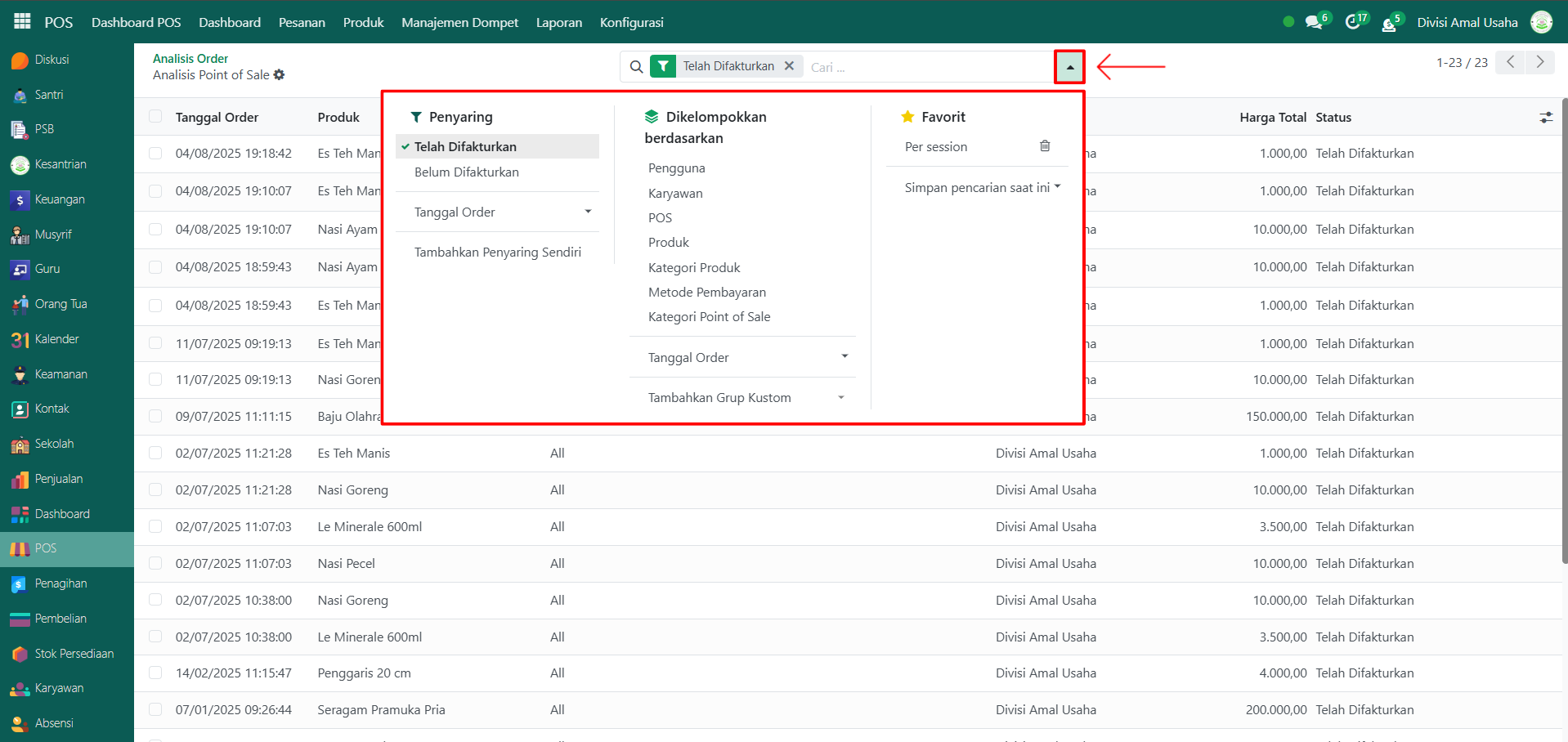
Task: Open the Konfigurasi menu
Action: 631,23
